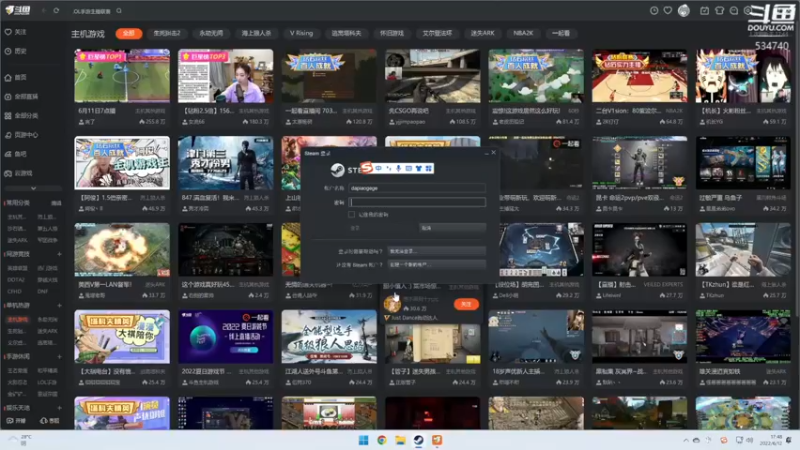Image resolution: width=800 pixels, height=450 pixels.
Task: Open the shirt skin icon in header
Action: coord(719,11)
